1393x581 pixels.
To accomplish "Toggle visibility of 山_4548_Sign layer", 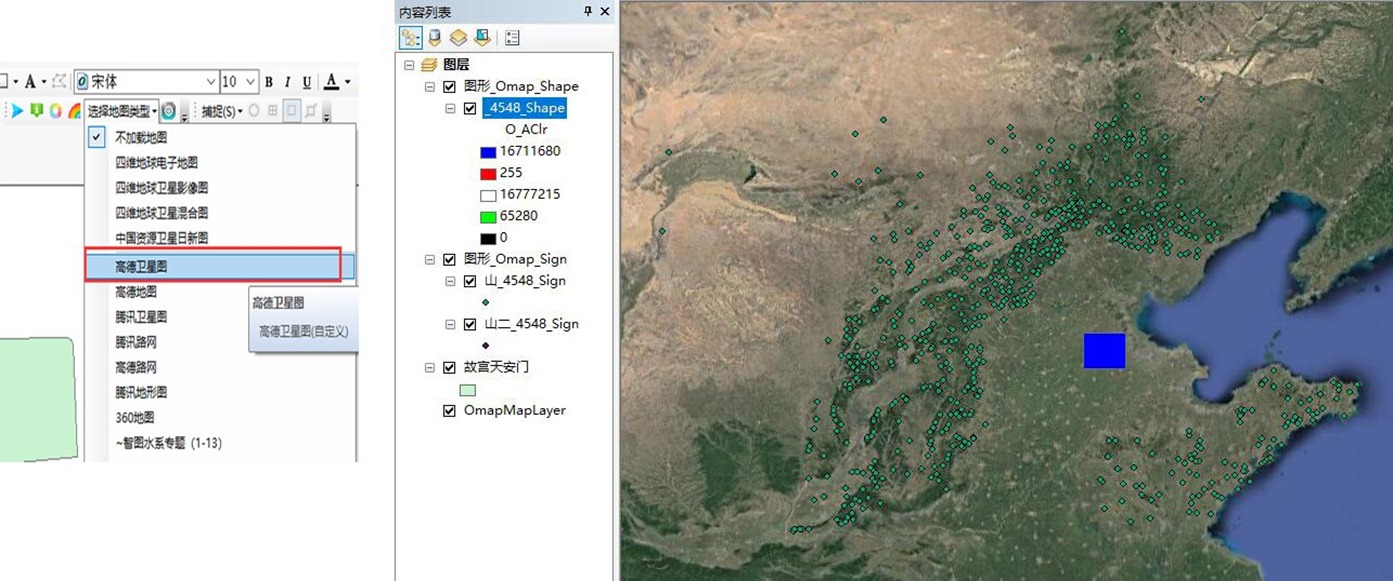I will point(470,281).
